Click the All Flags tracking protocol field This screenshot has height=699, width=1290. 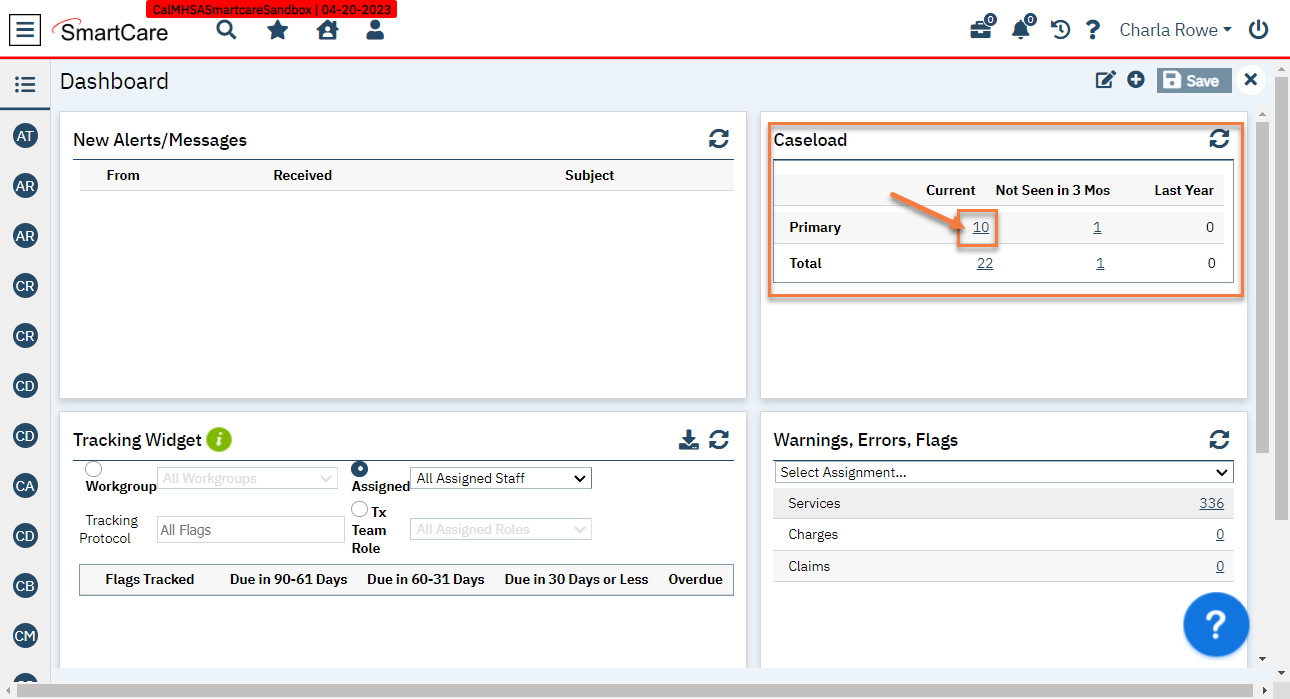(250, 529)
